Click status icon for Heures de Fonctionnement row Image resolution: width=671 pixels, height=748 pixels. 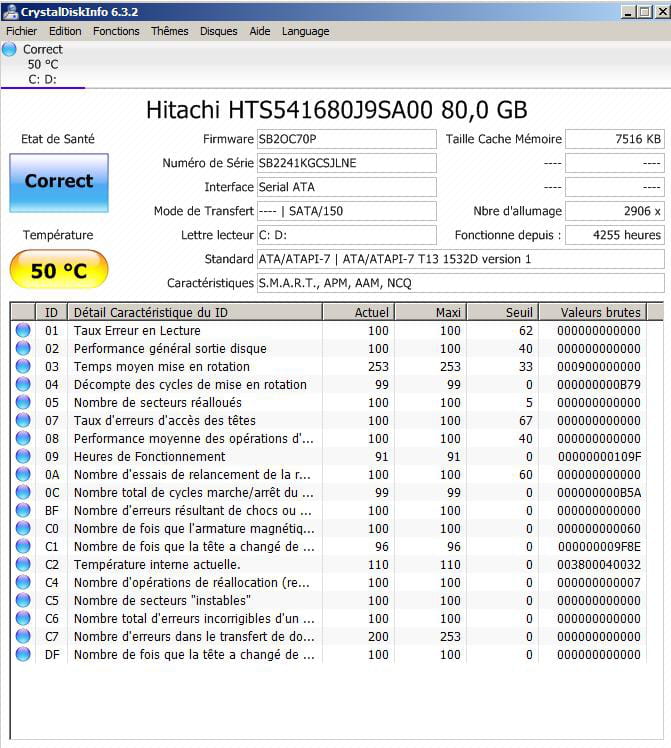pyautogui.click(x=23, y=457)
